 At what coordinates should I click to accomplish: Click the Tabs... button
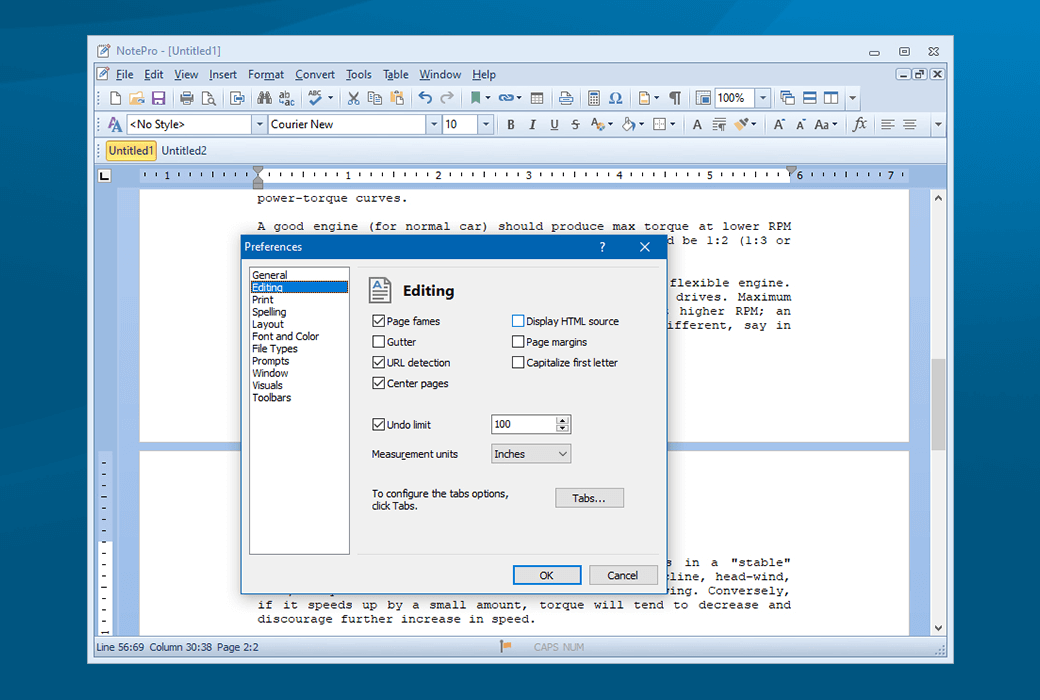tap(589, 498)
